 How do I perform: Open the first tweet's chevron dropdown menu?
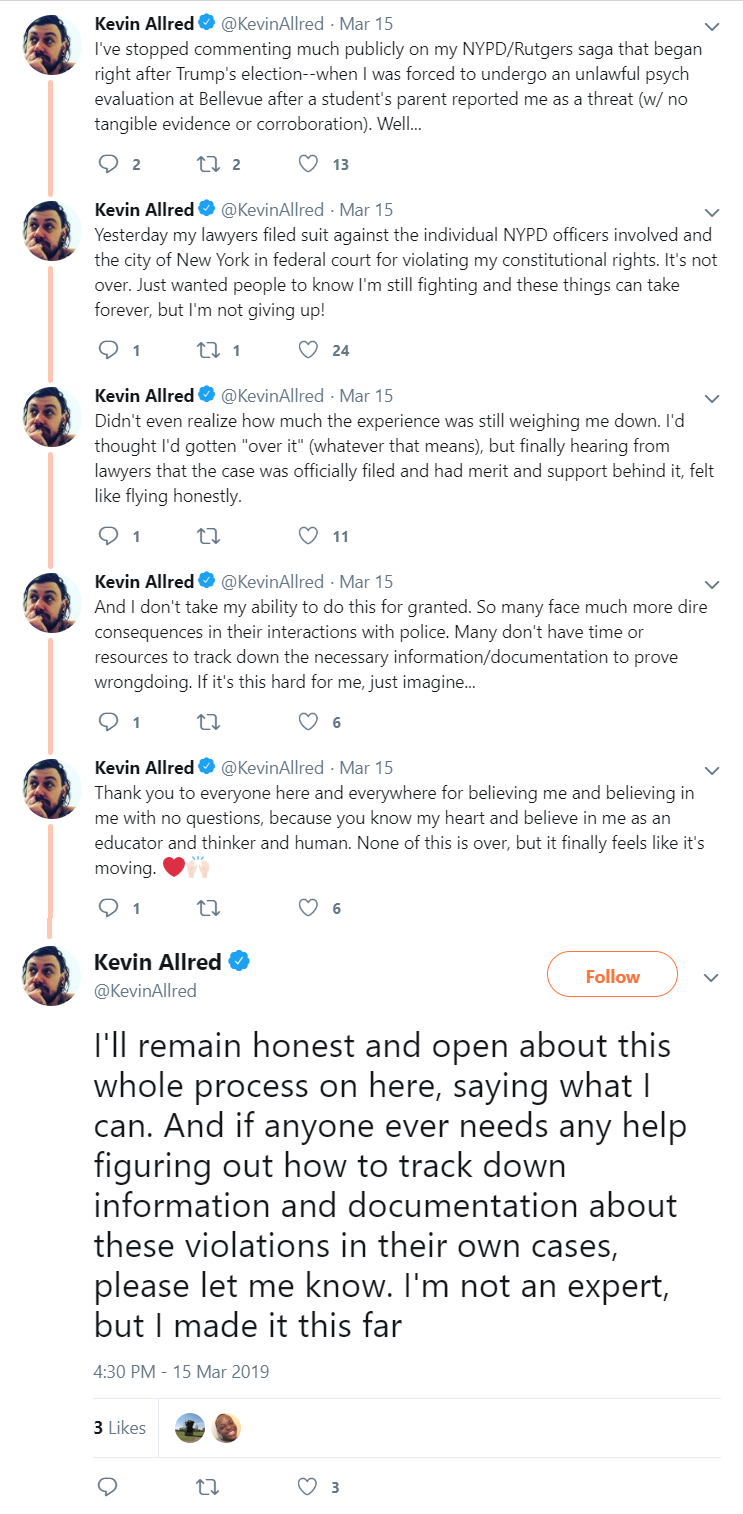click(712, 26)
